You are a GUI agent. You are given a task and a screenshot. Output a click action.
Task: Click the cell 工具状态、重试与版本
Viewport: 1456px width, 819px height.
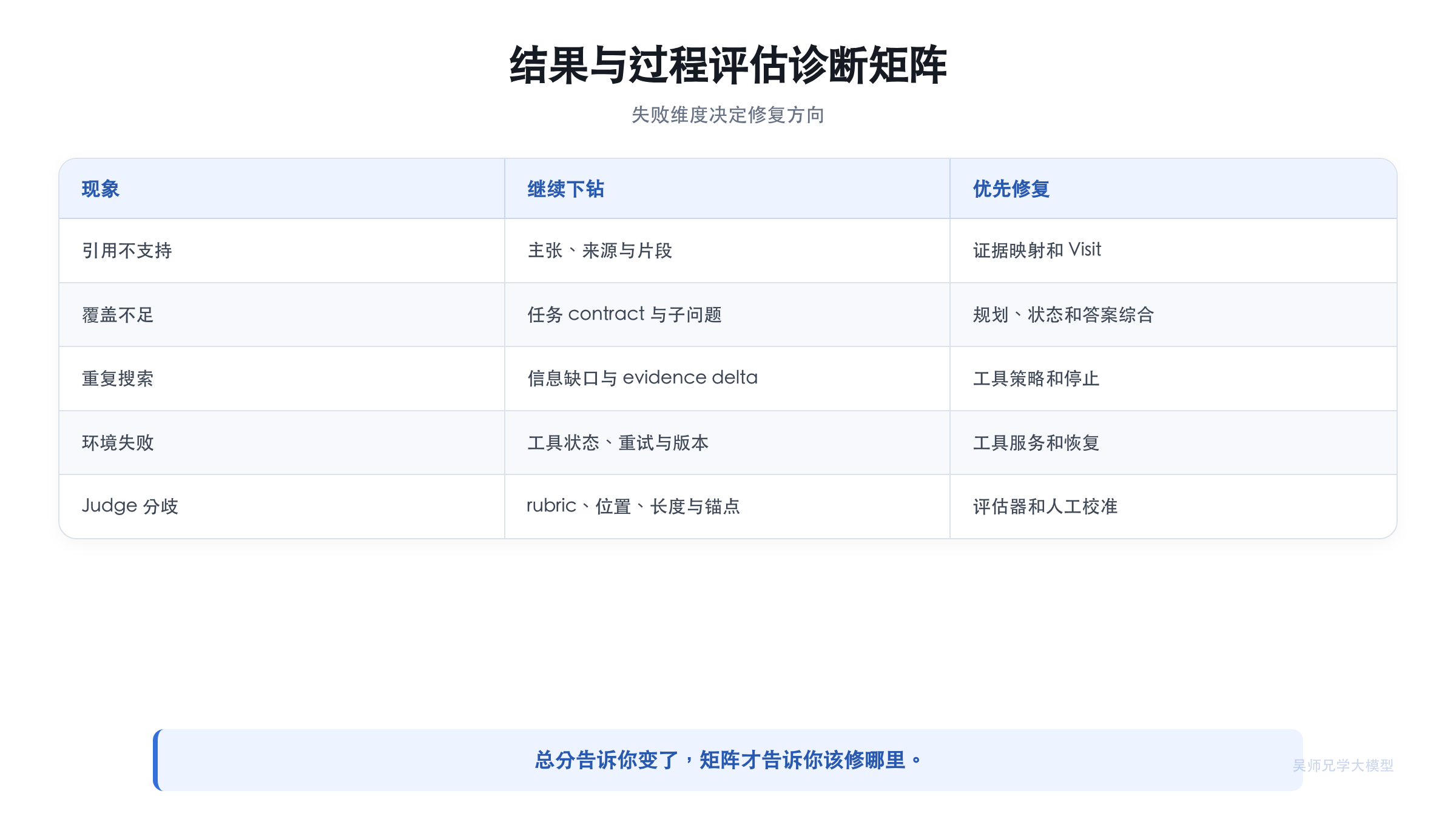[727, 443]
